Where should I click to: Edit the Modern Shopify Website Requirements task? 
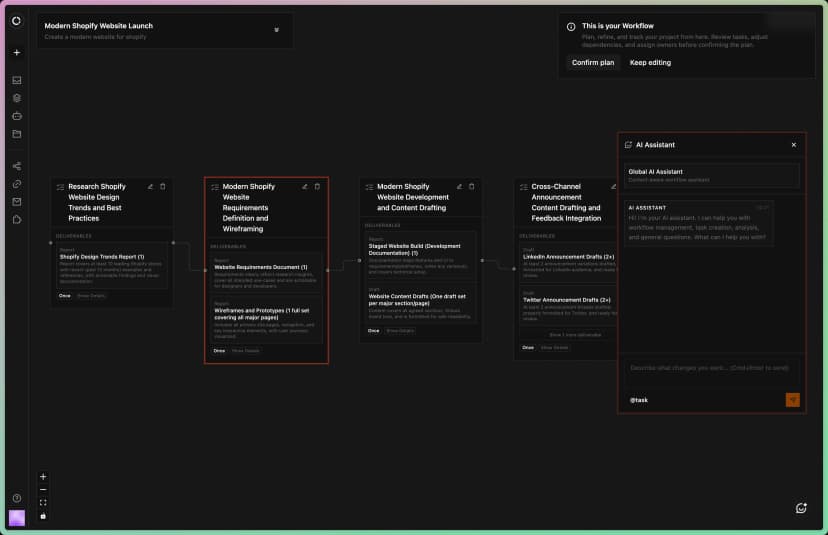[305, 186]
